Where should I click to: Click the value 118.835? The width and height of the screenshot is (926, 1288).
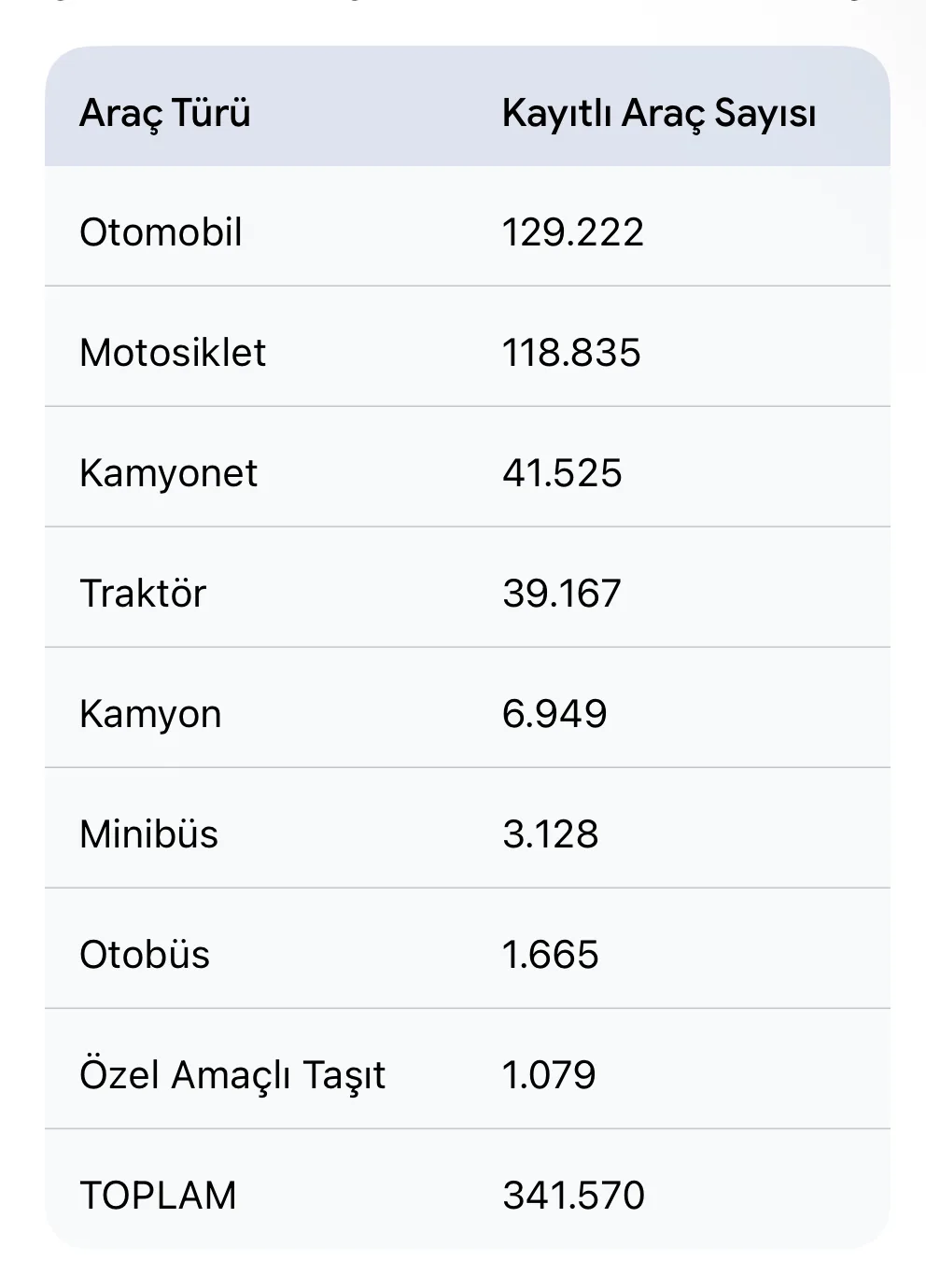pos(571,353)
